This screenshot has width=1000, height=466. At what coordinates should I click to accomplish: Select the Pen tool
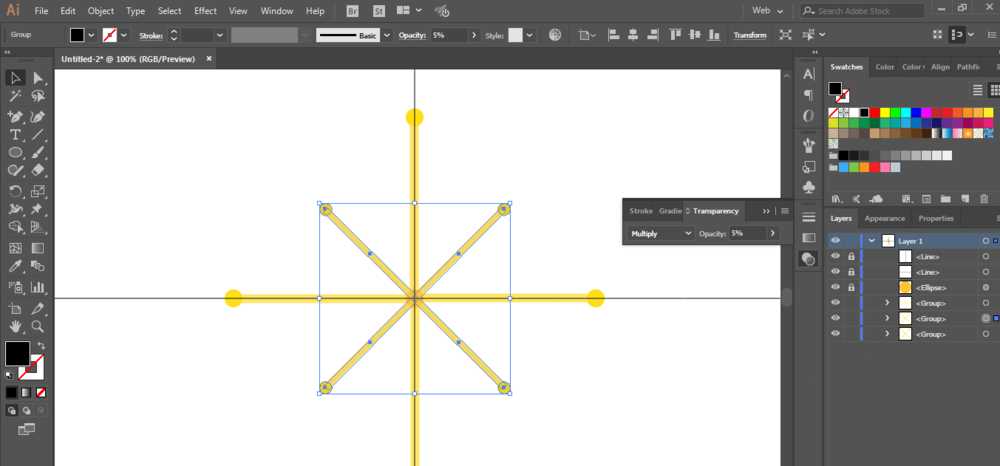15,117
